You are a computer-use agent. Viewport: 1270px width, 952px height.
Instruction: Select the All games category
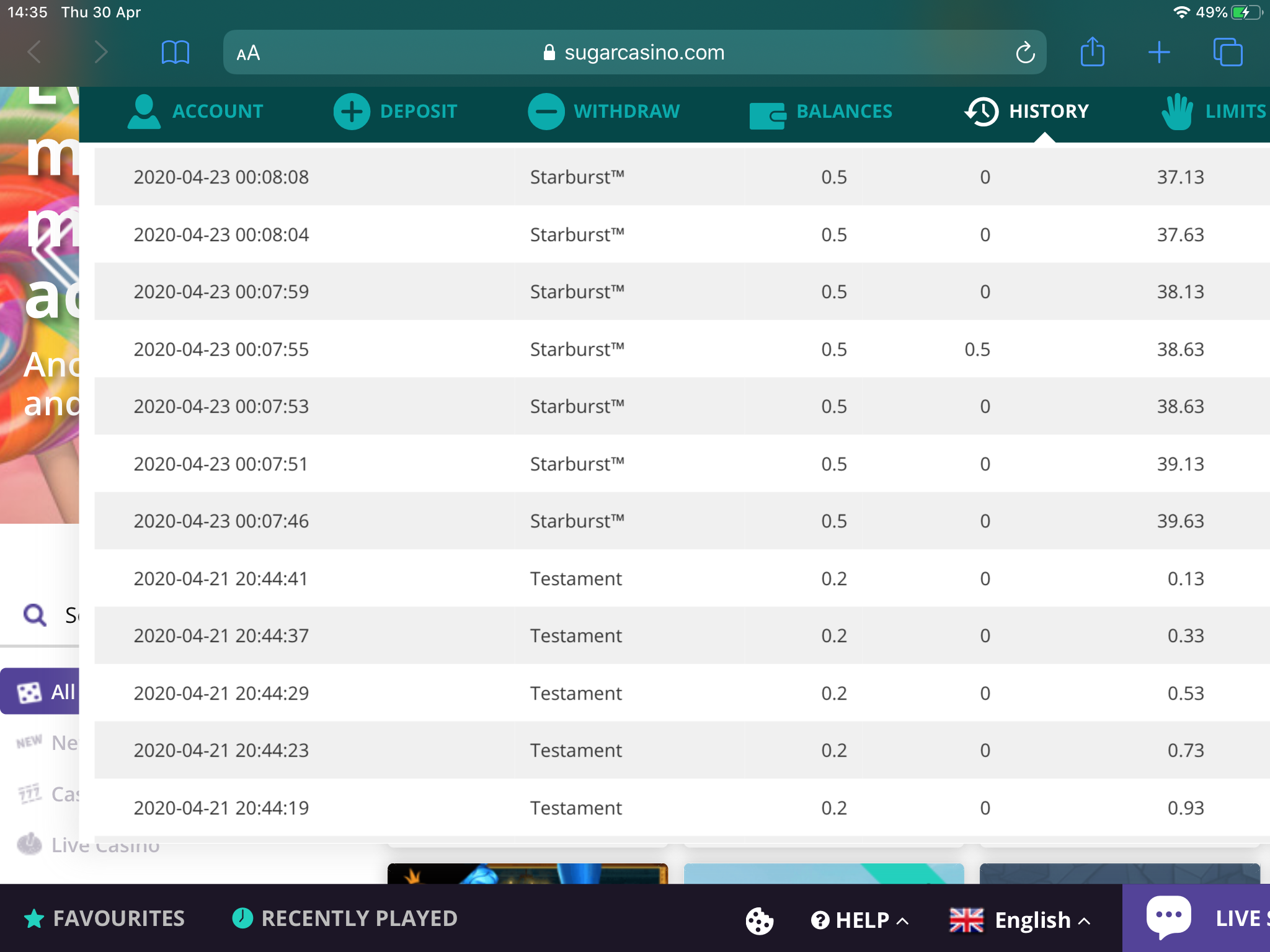click(x=40, y=691)
